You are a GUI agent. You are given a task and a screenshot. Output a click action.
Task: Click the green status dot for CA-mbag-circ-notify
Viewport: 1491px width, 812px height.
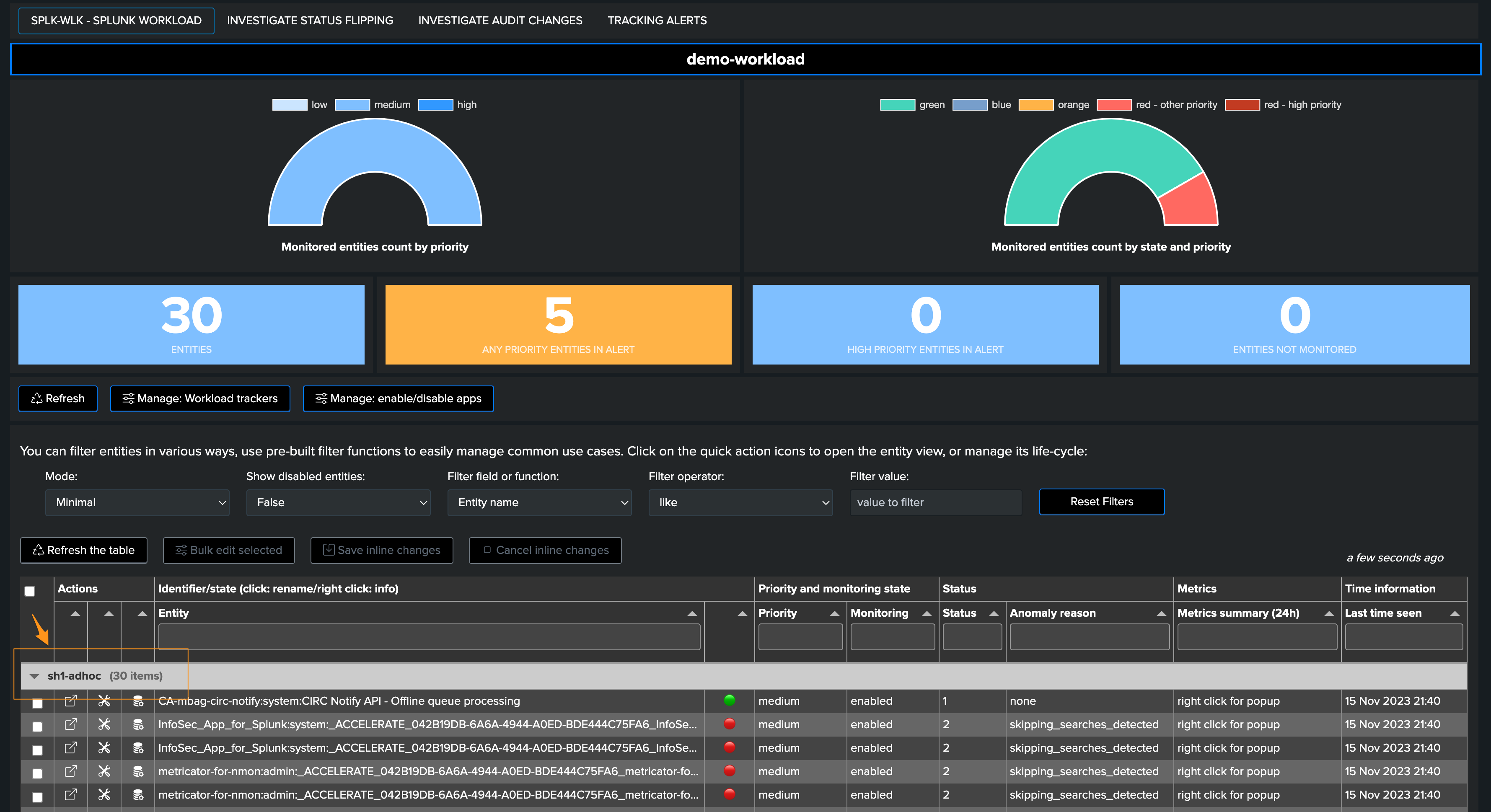729,700
